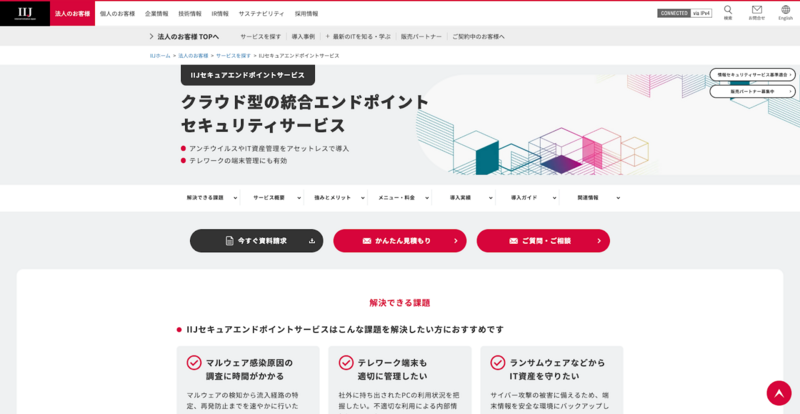Click the かんたん見積もり red button

click(400, 240)
